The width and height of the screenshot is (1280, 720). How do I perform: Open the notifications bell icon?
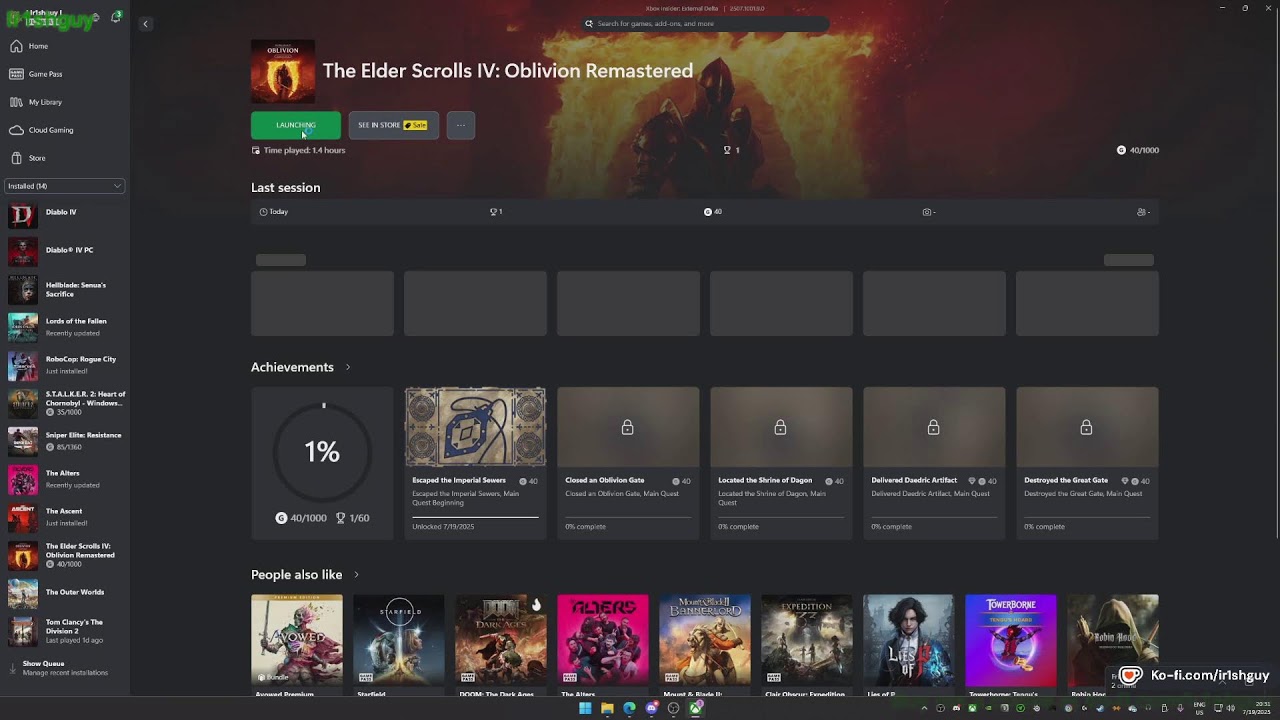tap(116, 17)
